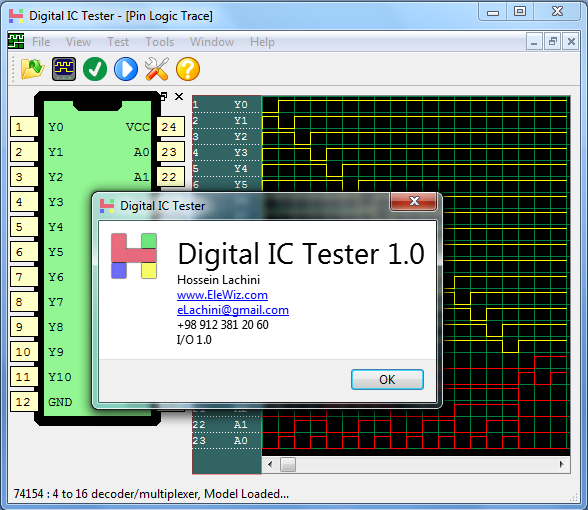Click trace row label 1 Y0
This screenshot has width=588, height=510.
(x=226, y=105)
